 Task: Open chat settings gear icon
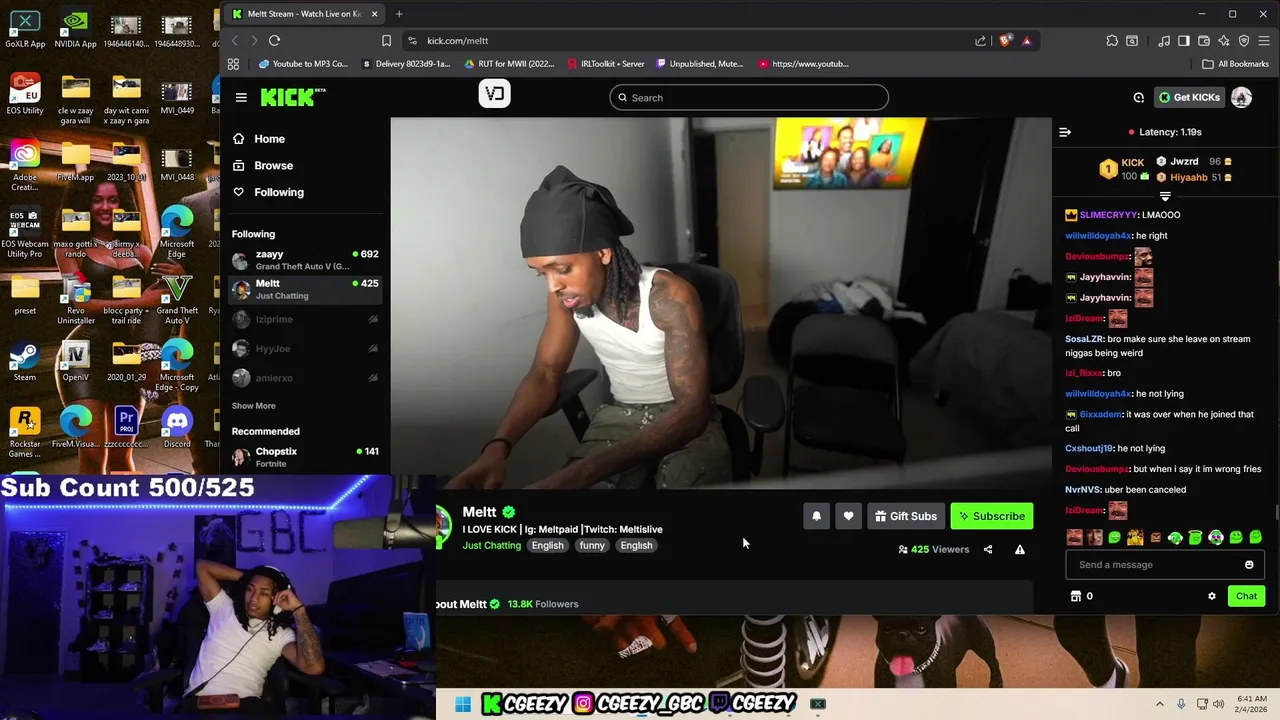[x=1212, y=596]
